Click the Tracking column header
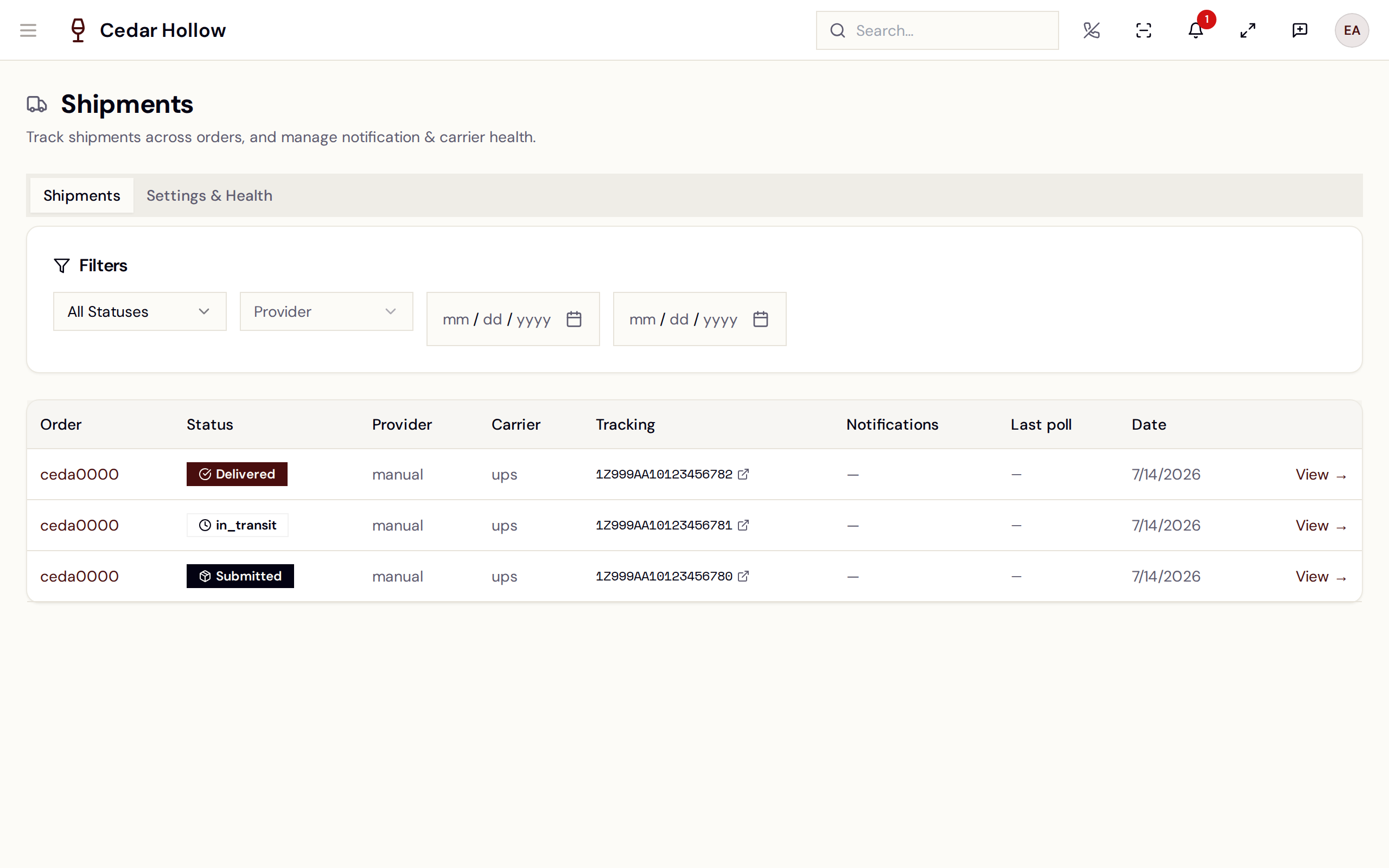1389x868 pixels. coord(625,425)
